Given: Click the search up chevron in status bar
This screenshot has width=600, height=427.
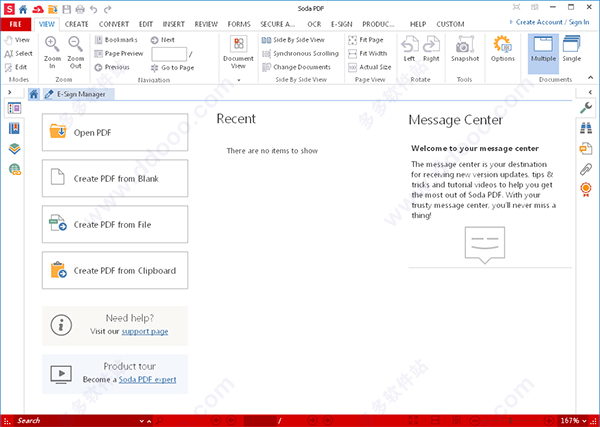Looking at the screenshot, I should click(x=149, y=421).
